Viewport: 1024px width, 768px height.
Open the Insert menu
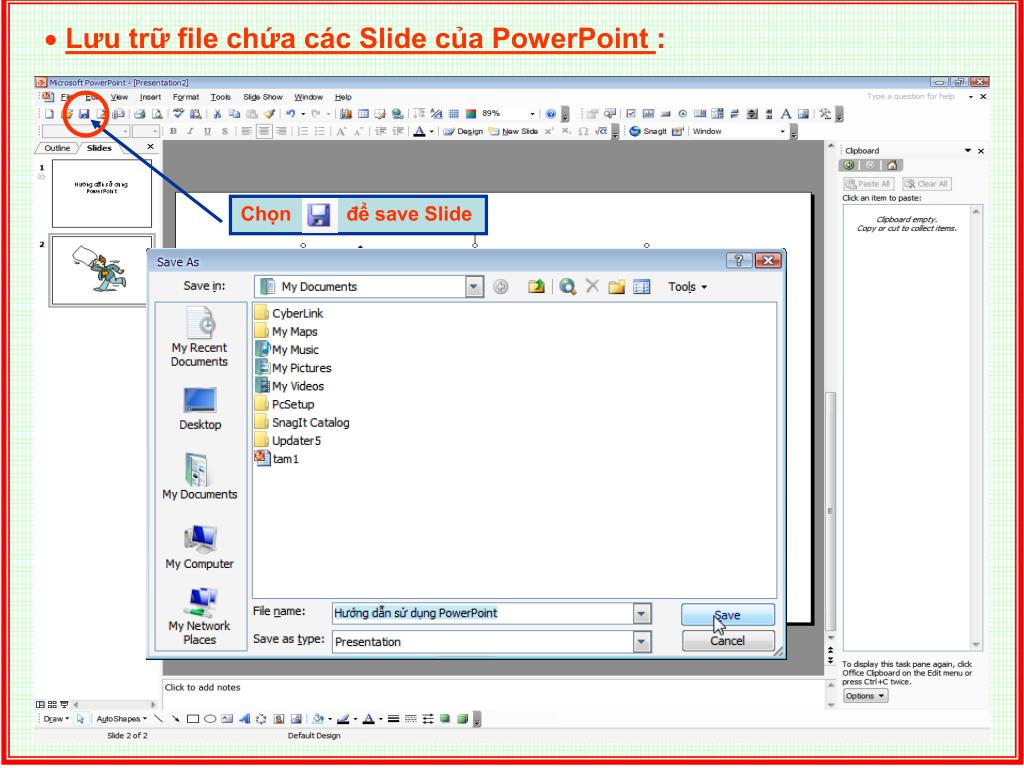pos(150,97)
